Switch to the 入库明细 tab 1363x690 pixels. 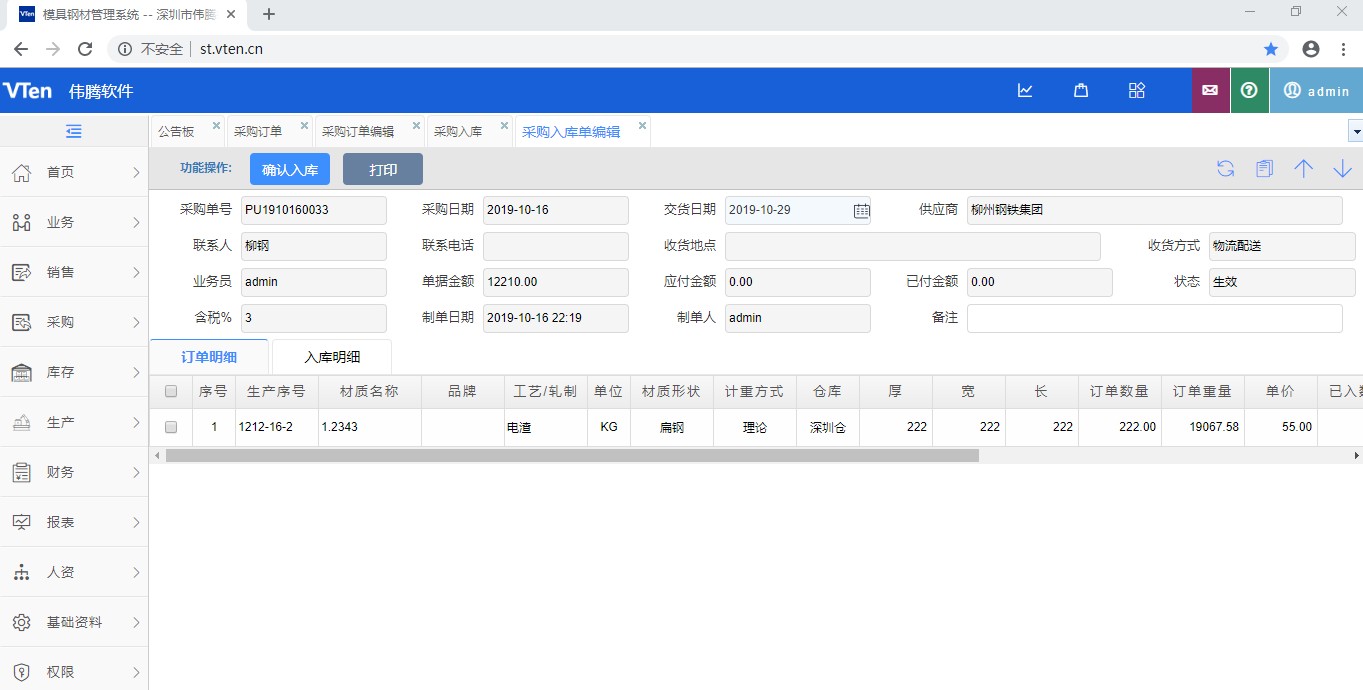coord(332,357)
